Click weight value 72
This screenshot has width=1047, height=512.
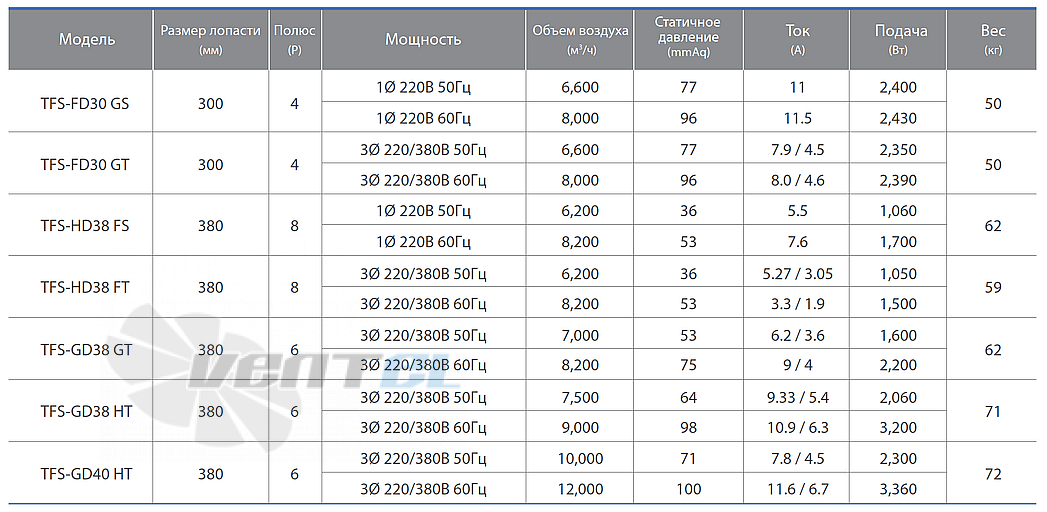coord(994,474)
